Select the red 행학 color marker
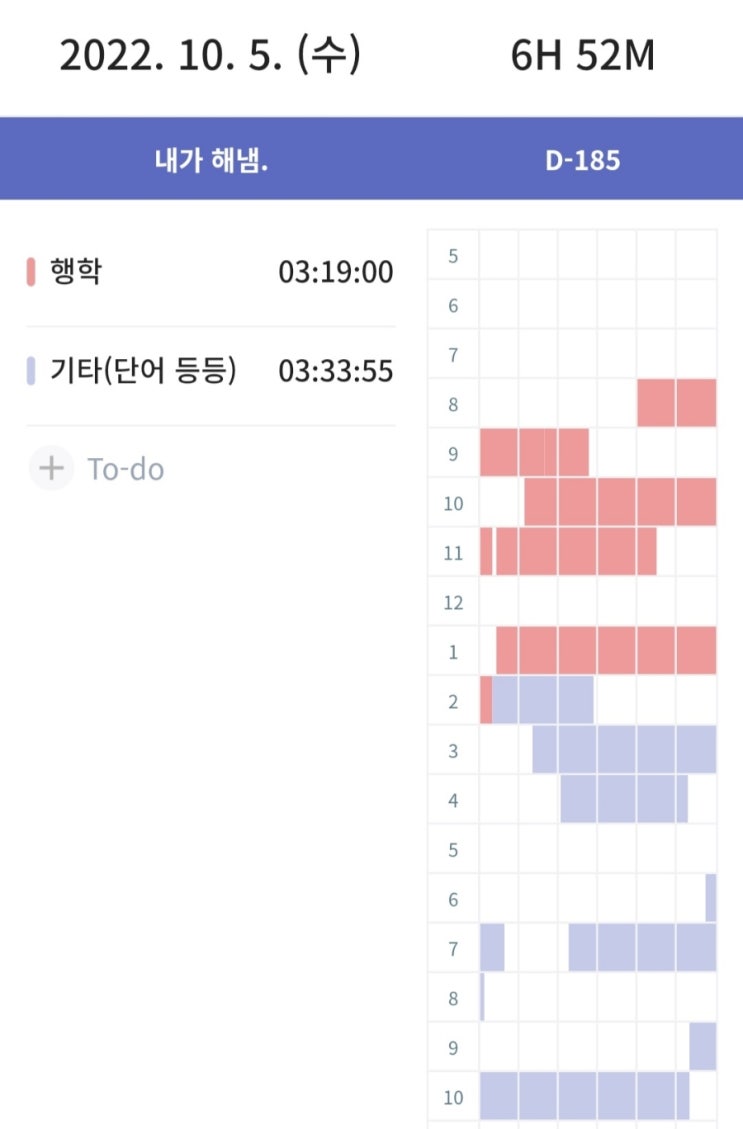The height and width of the screenshot is (1129, 743). 31,271
